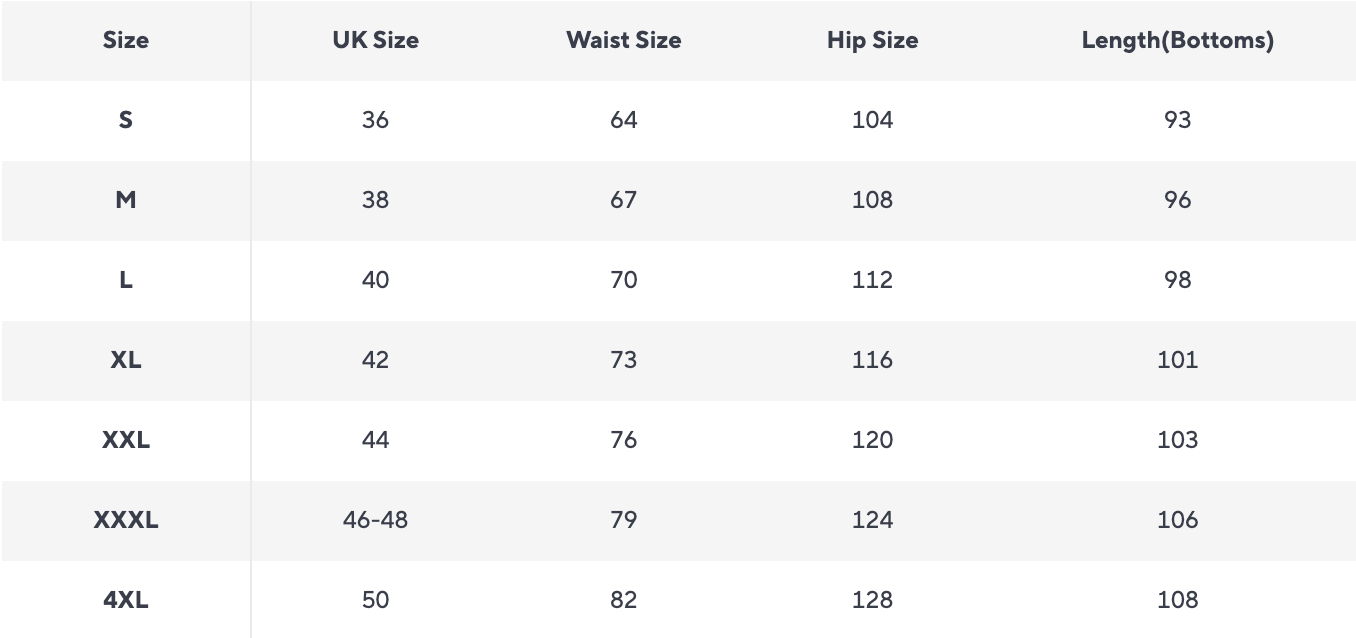Select the S size row label

click(126, 120)
